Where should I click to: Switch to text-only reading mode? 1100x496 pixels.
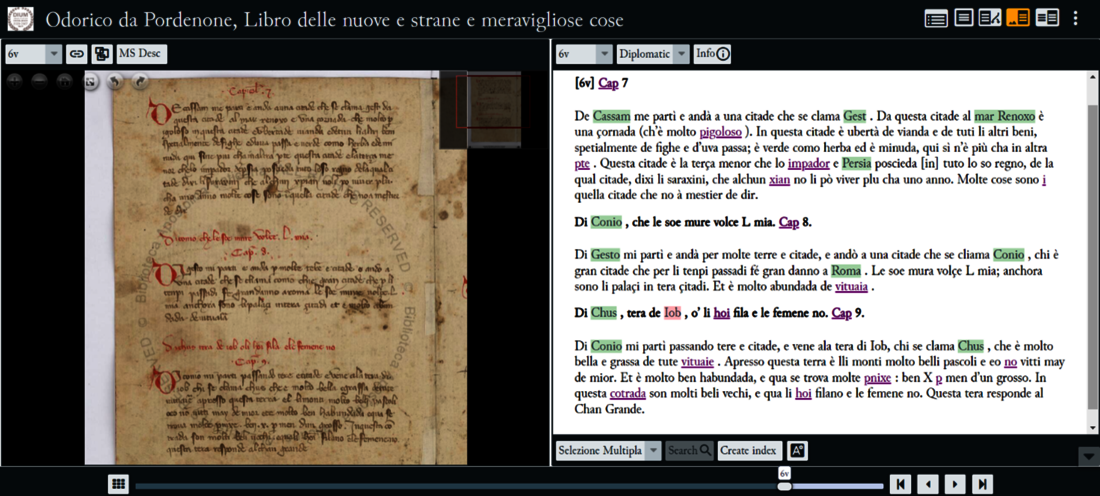(964, 18)
